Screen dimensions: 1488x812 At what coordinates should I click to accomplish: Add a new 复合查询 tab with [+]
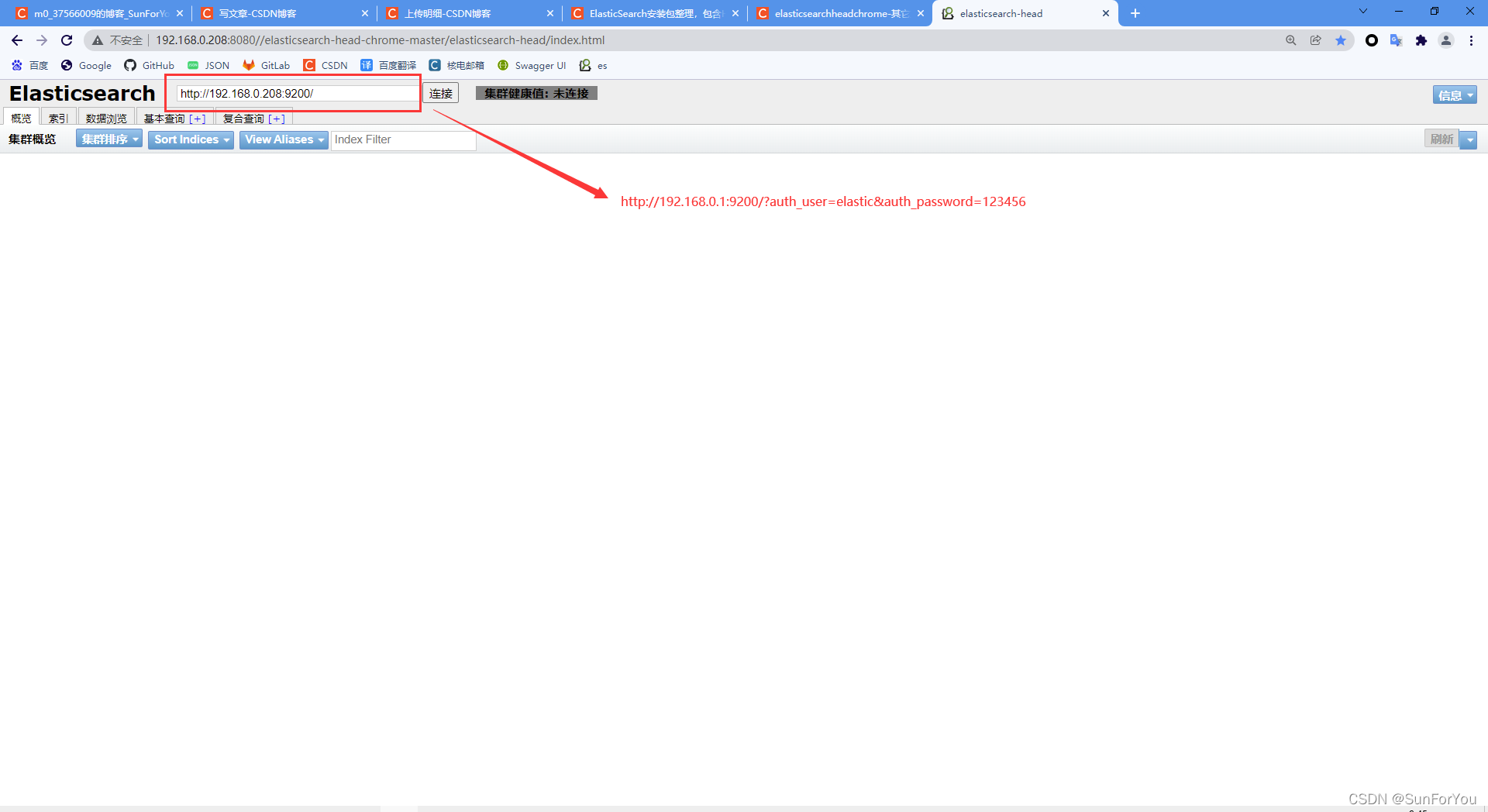(277, 119)
